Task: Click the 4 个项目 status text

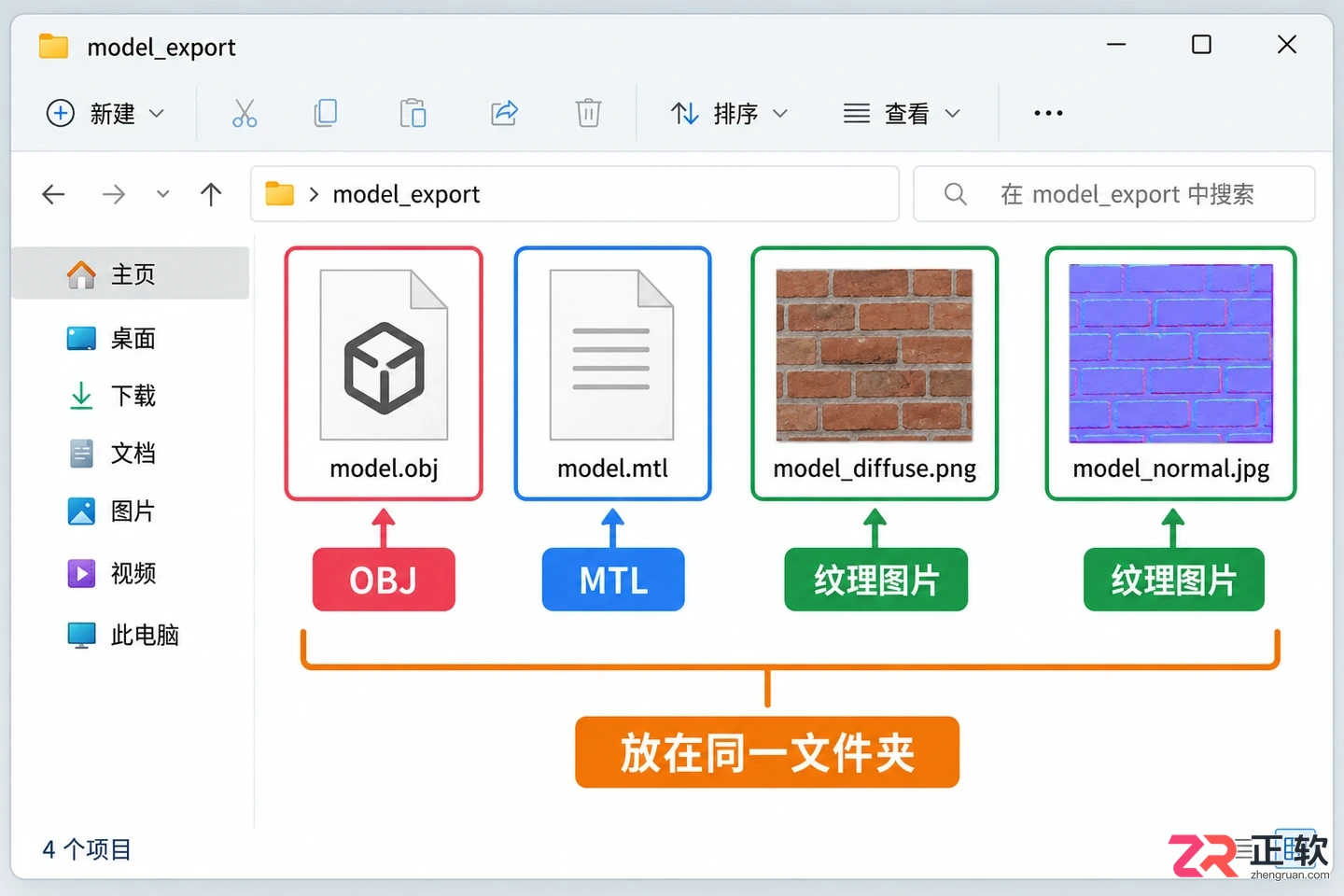Action: 87,849
